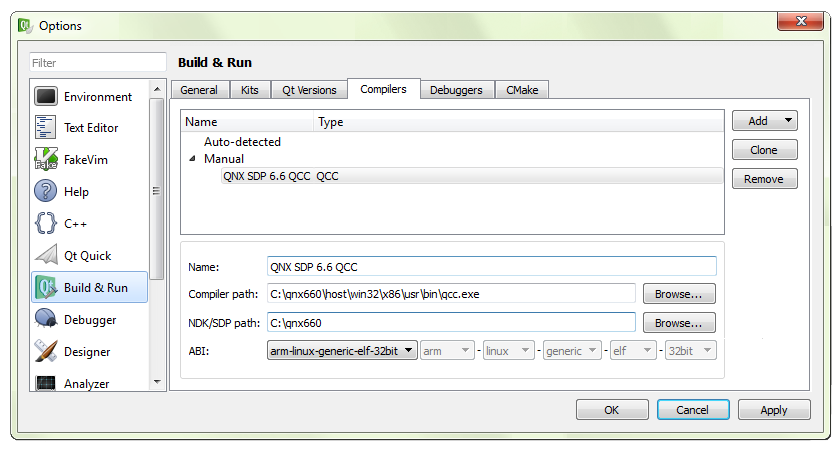This screenshot has width=836, height=449.
Task: Select the Environment category icon
Action: click(x=46, y=97)
